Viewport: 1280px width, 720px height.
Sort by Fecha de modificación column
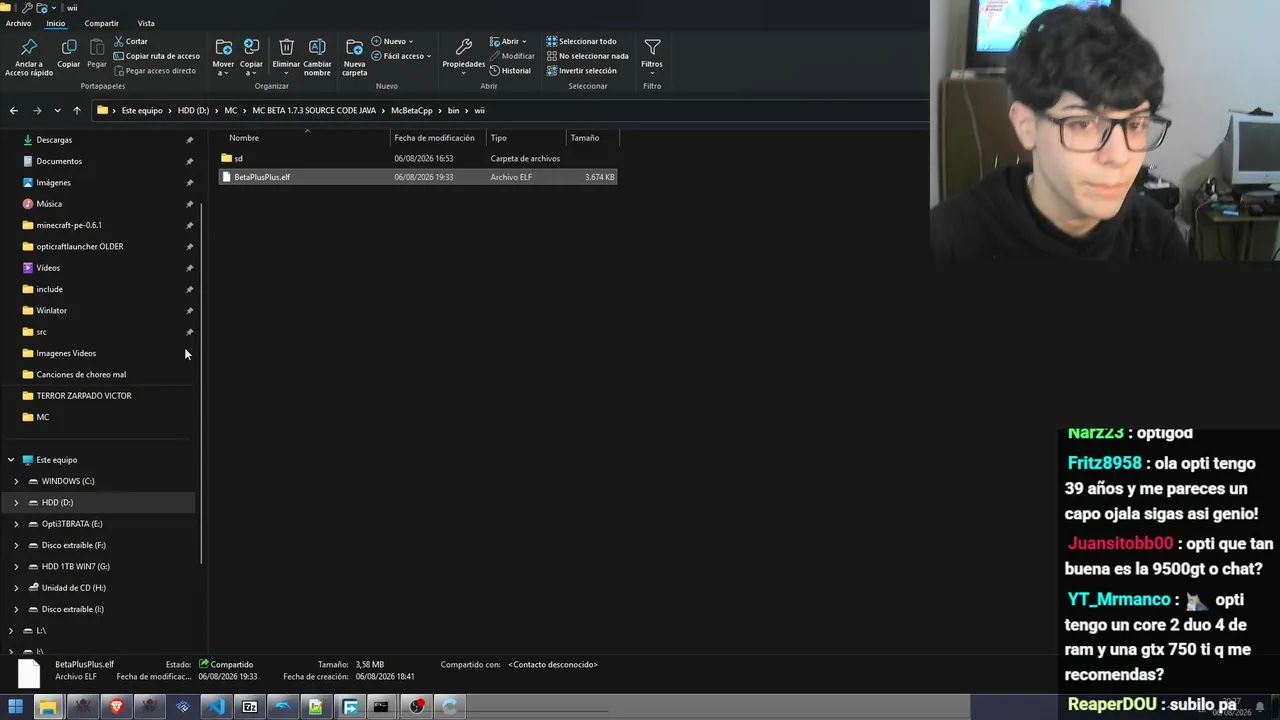pos(438,138)
